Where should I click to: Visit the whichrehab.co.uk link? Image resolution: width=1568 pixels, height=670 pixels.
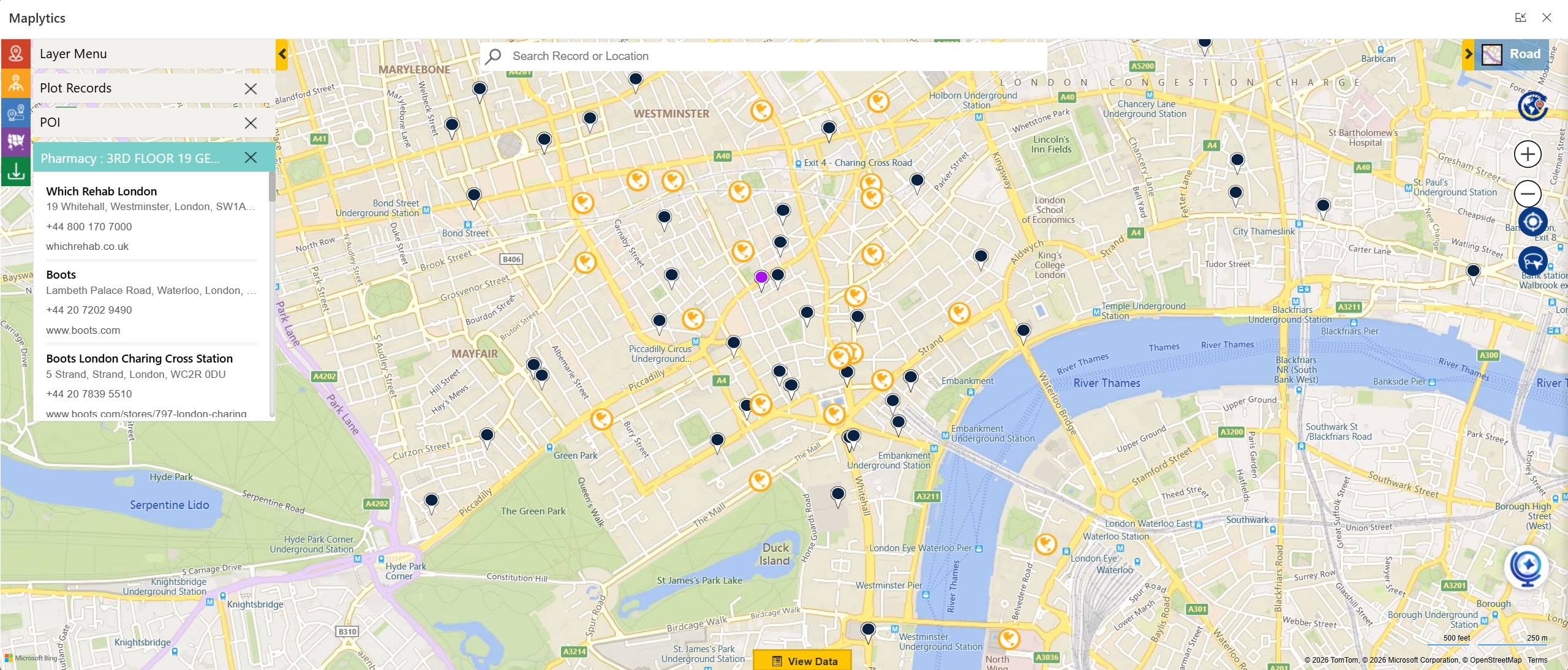(88, 246)
